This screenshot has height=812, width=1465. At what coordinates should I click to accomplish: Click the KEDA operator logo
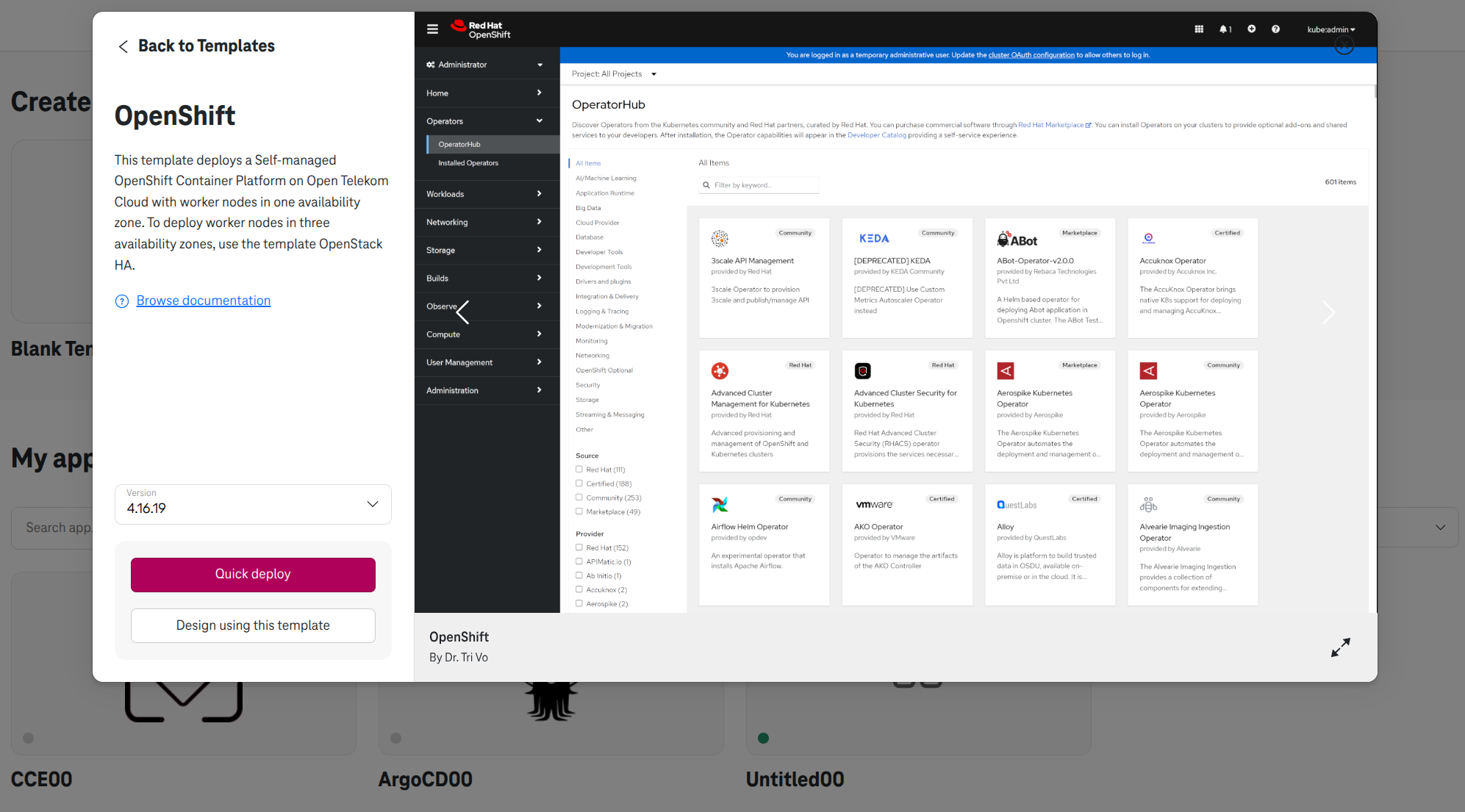click(x=874, y=238)
